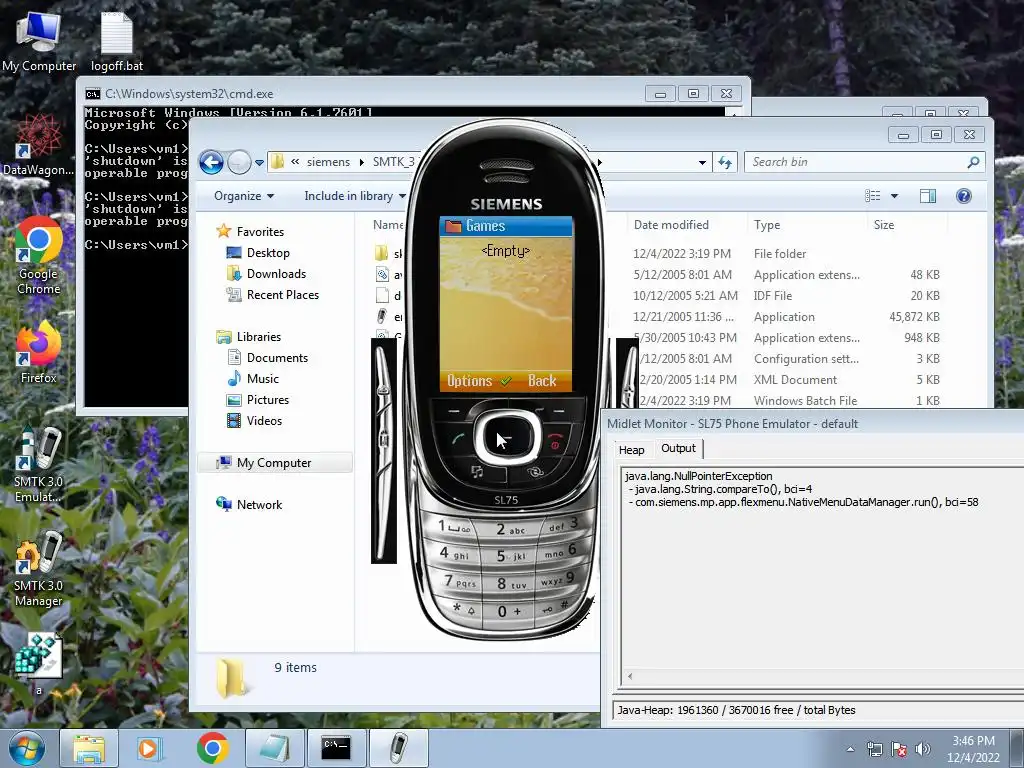Screen dimensions: 1024x768
Task: Click the Explorer back arrow button
Action: pyautogui.click(x=211, y=162)
